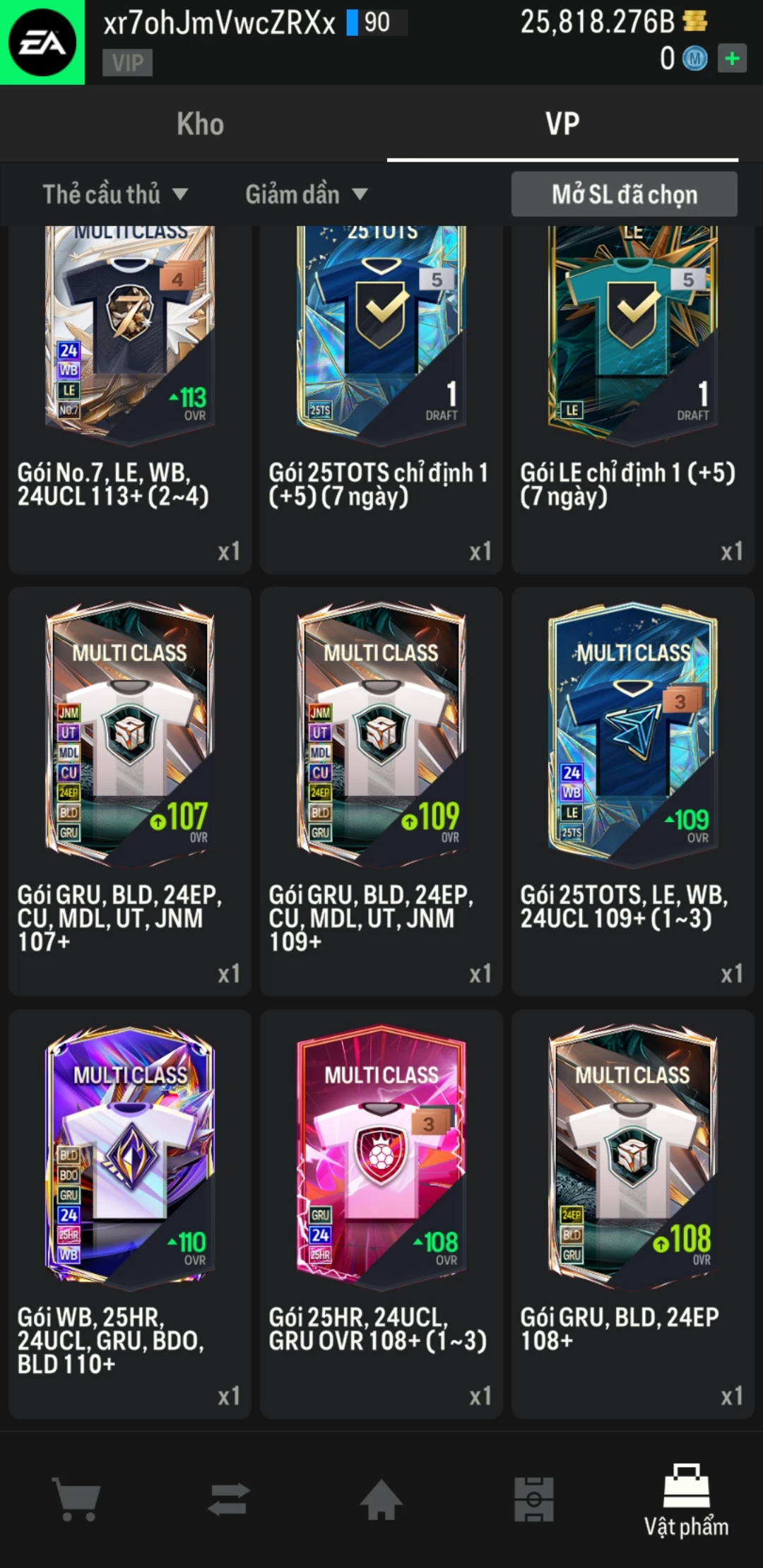Screen dimensions: 763x1568
Task: Tap the VIP badge under username
Action: 128,63
